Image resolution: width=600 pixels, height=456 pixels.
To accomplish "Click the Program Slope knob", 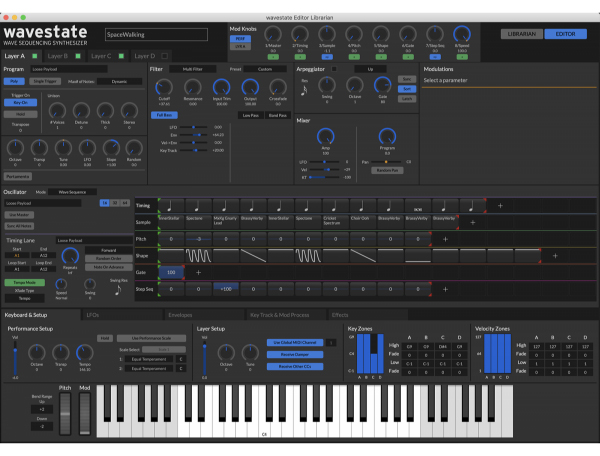I will [111, 148].
